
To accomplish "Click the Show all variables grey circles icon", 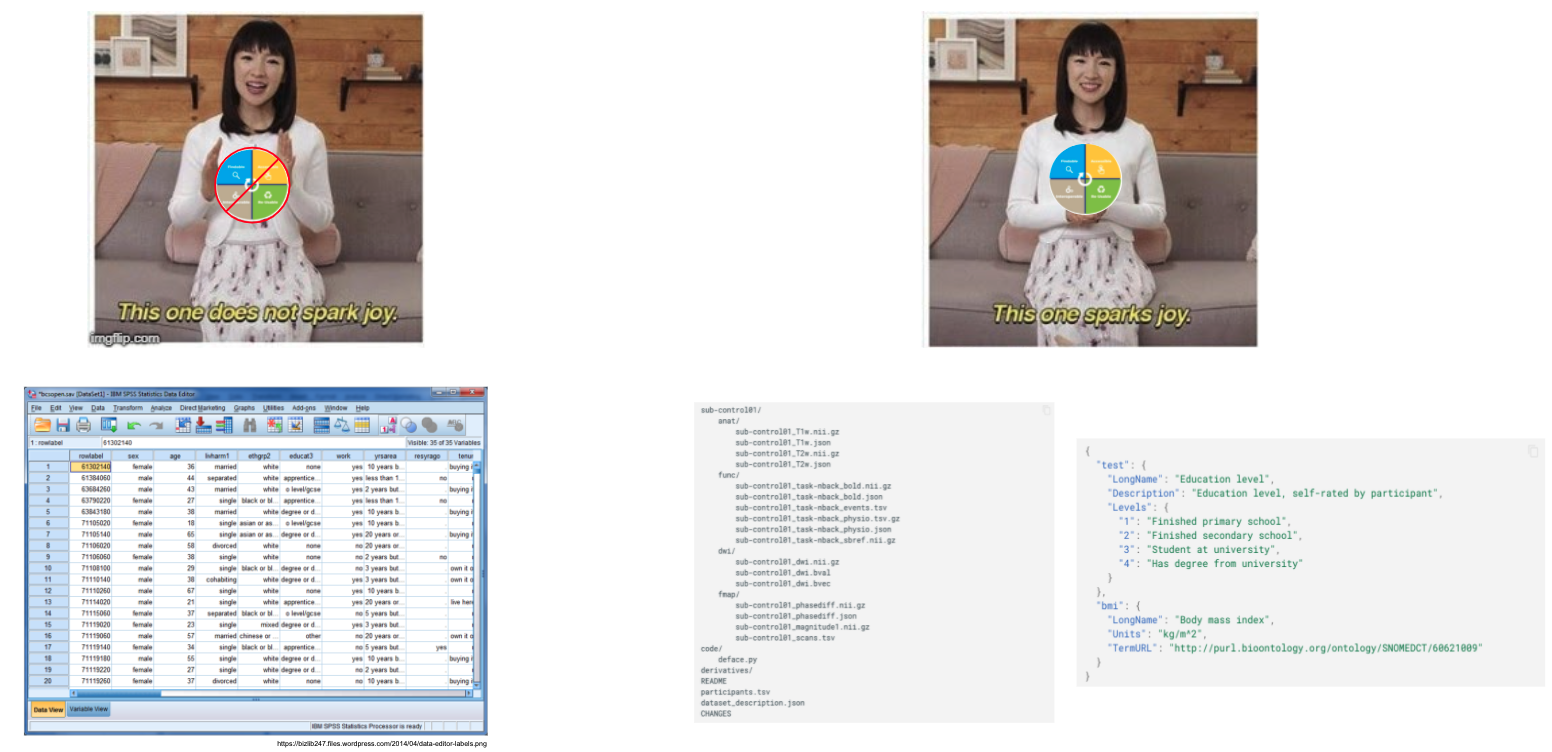I will [429, 425].
